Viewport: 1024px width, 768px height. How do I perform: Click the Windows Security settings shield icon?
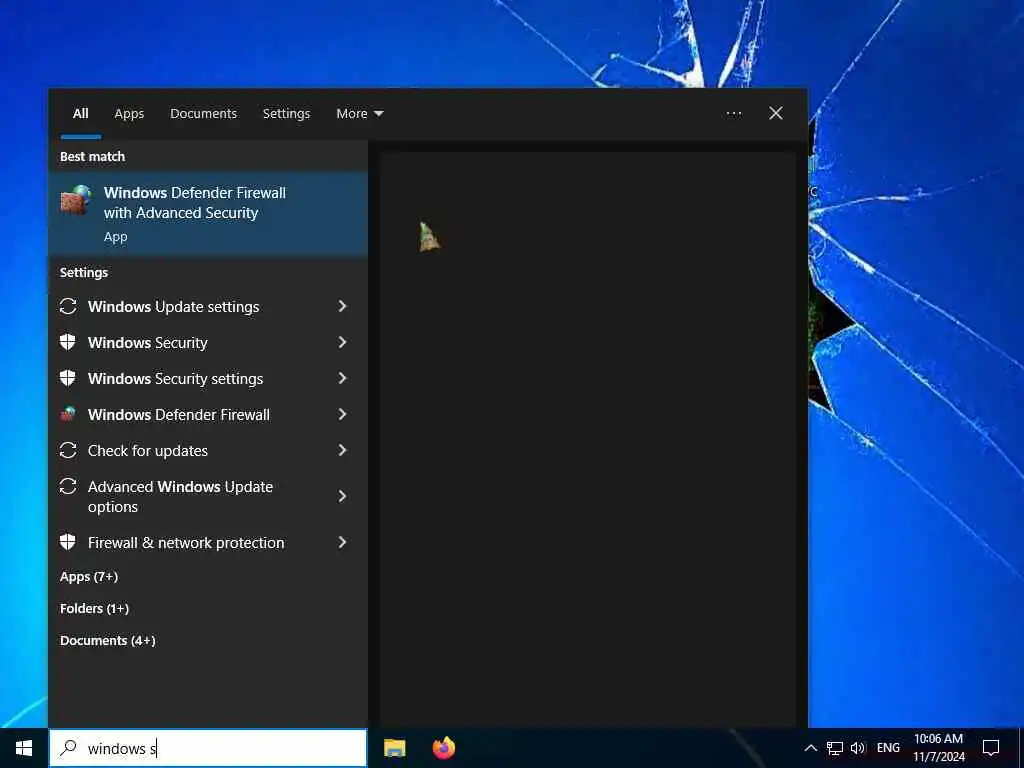pos(67,378)
